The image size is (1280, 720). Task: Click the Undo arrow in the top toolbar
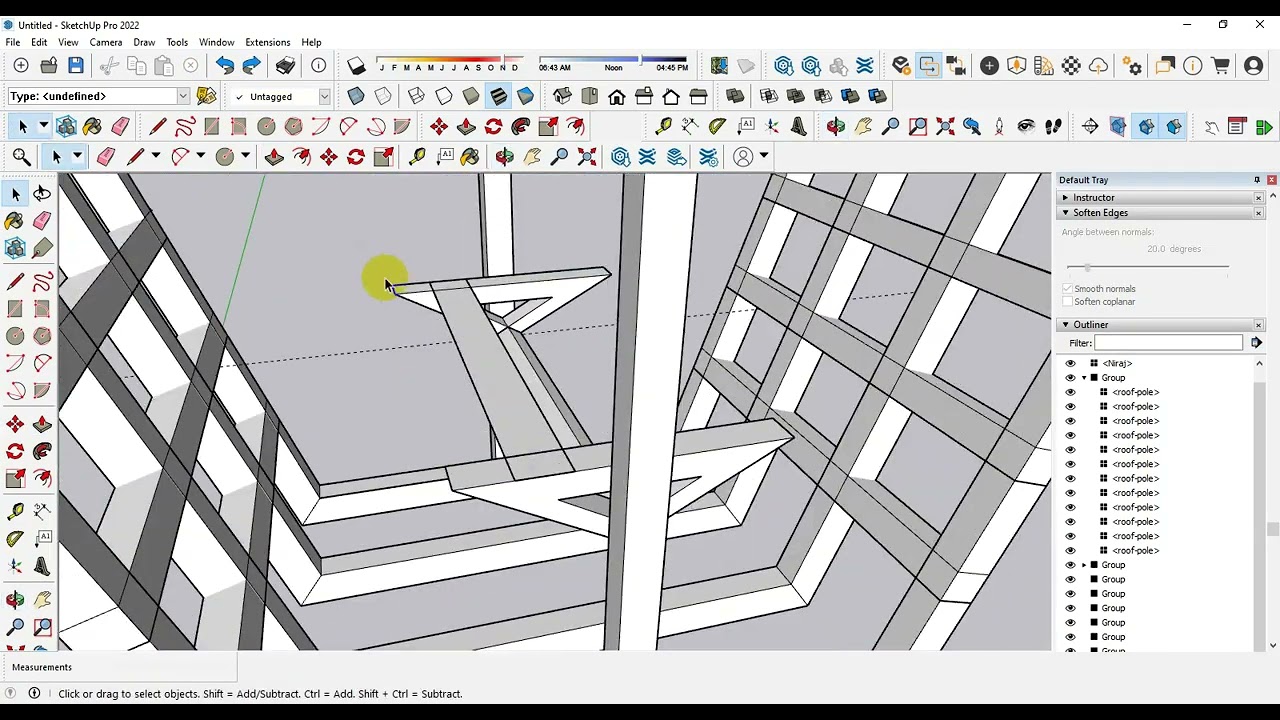225,66
